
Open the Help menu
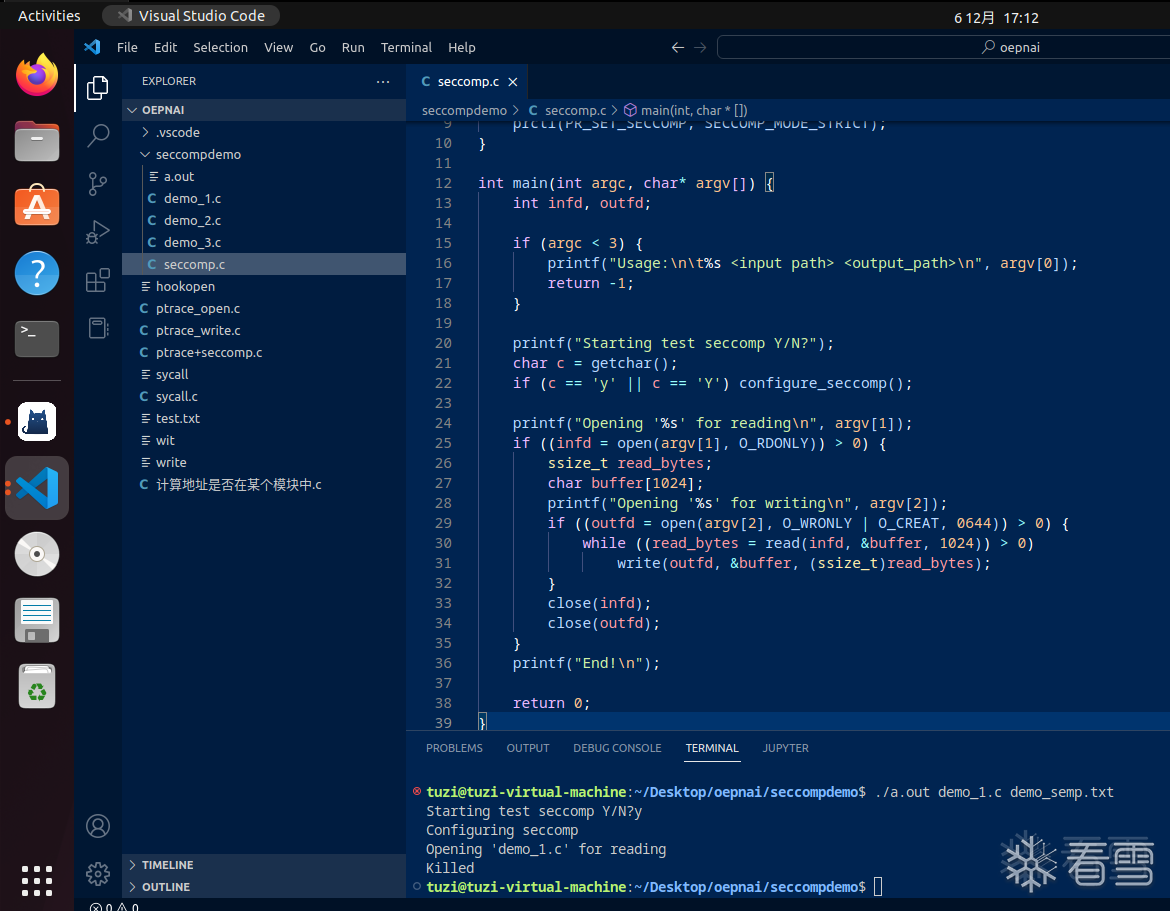pyautogui.click(x=461, y=47)
